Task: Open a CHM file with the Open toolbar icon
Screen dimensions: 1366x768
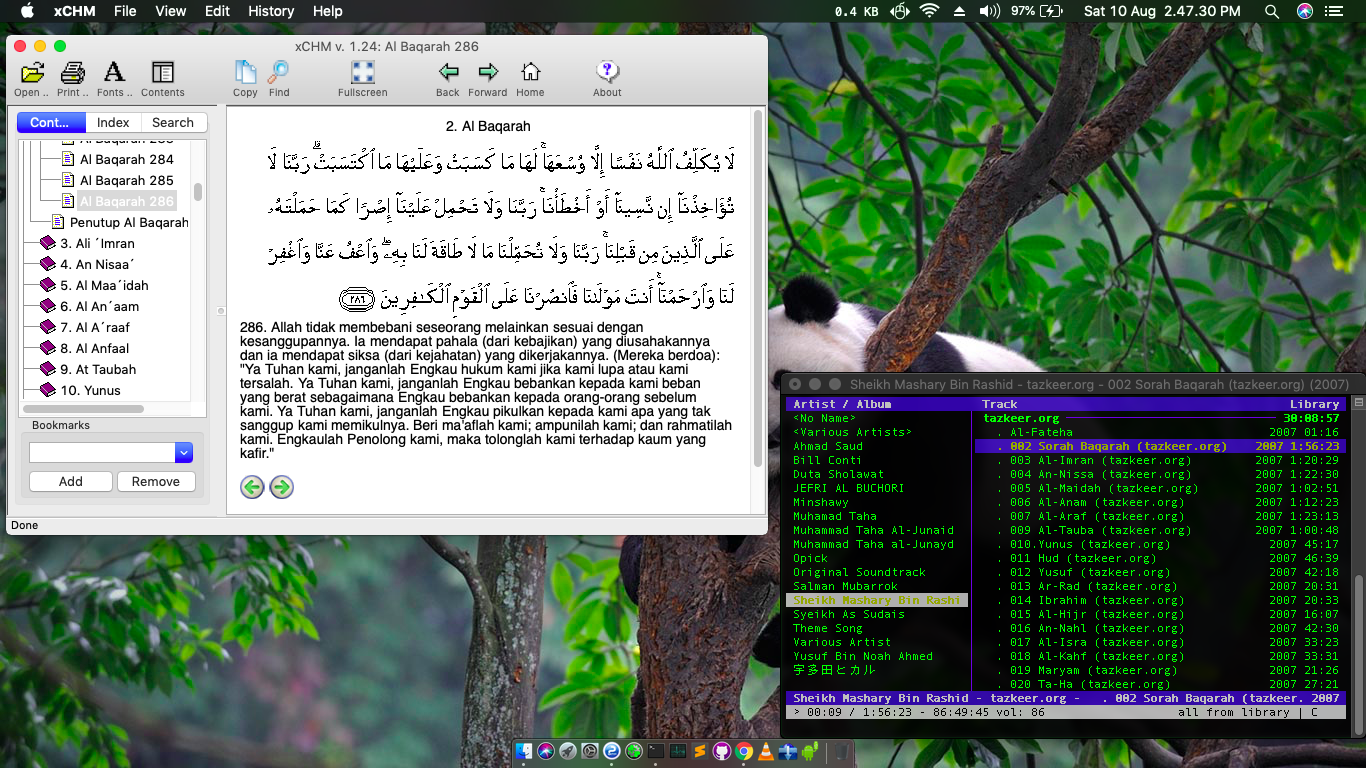Action: click(x=32, y=73)
